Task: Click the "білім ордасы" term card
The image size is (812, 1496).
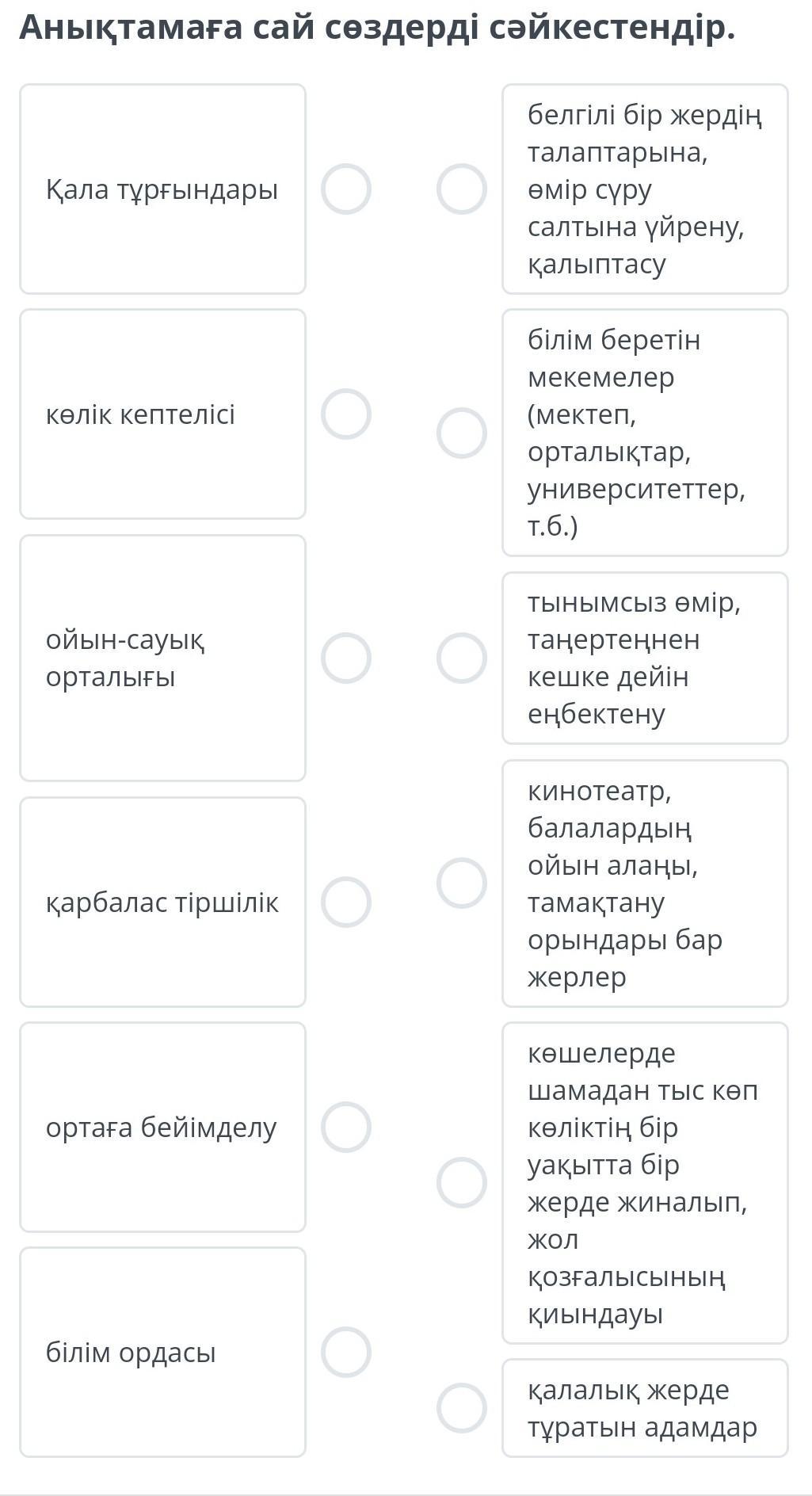Action: click(x=162, y=1352)
